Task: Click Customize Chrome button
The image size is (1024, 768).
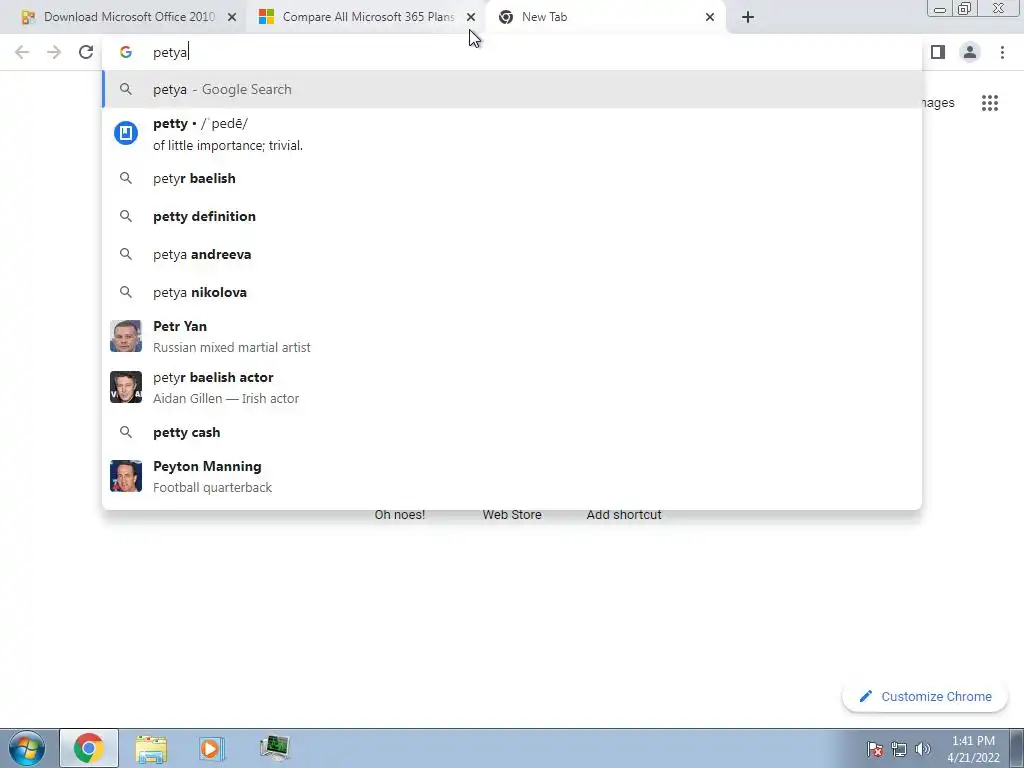Action: (x=925, y=697)
